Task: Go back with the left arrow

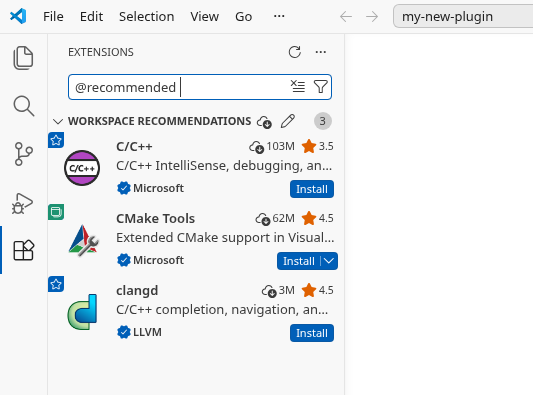Action: click(x=346, y=16)
